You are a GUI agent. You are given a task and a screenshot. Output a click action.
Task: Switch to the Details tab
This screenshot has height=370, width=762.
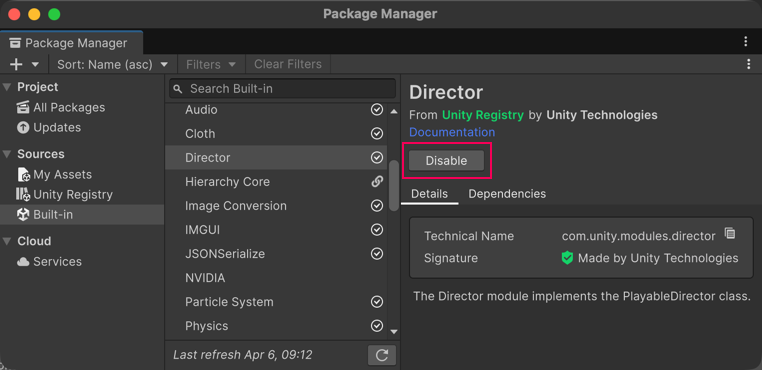430,194
